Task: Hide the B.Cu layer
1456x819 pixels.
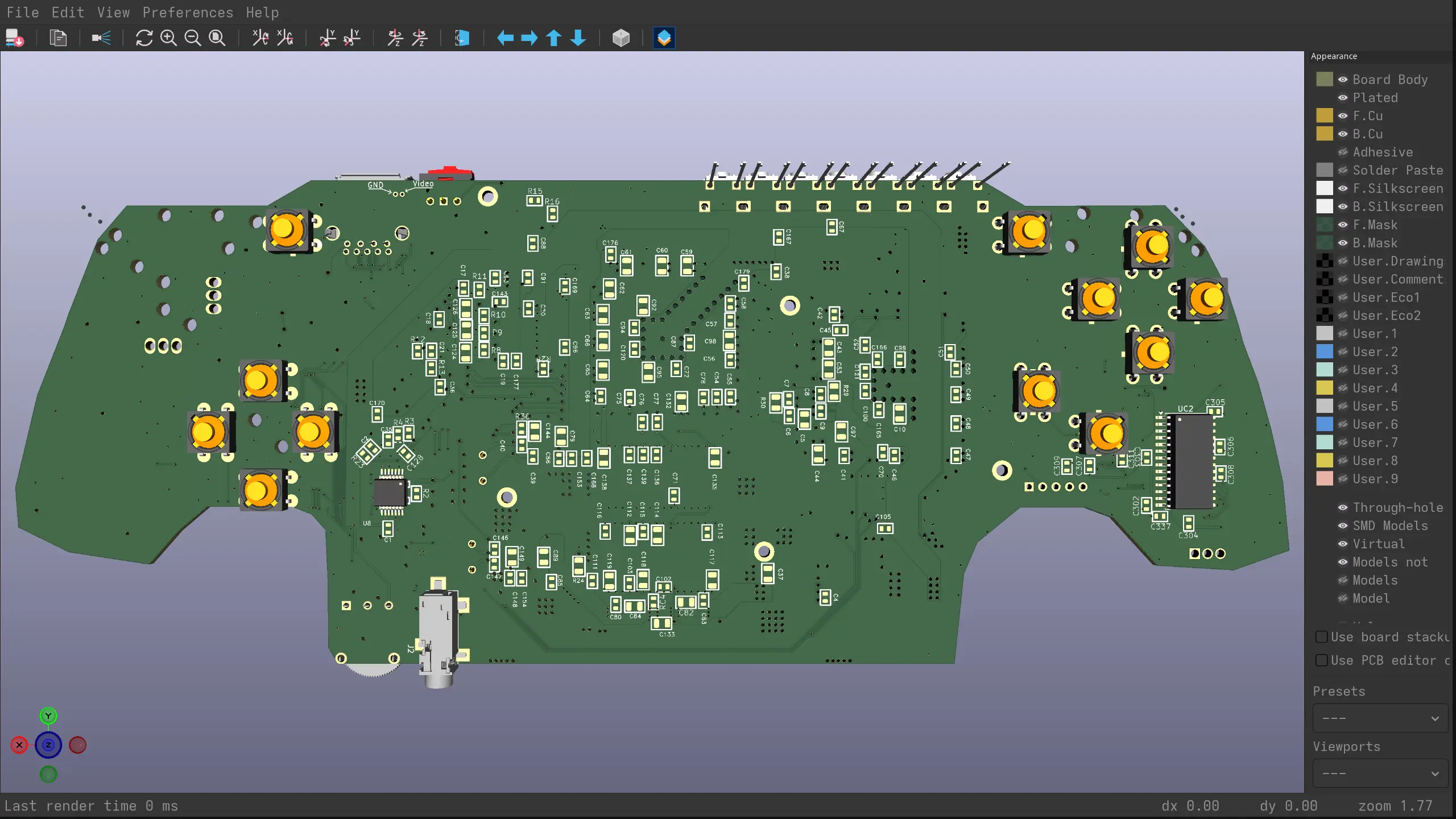Action: tap(1343, 134)
